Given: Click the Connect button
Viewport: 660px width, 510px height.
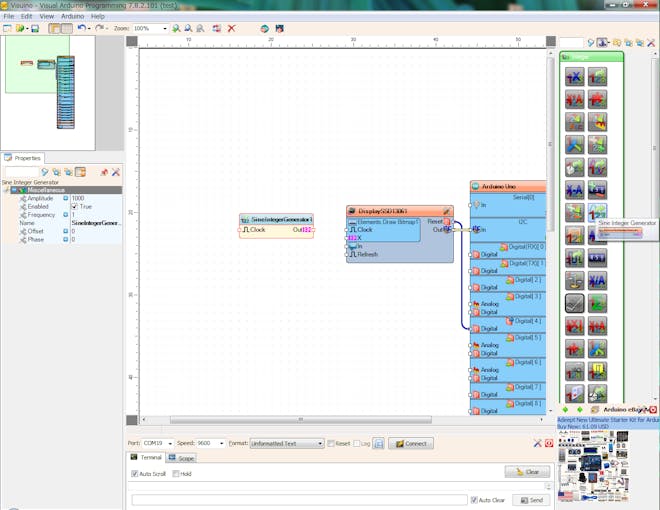Looking at the screenshot, I should [411, 444].
